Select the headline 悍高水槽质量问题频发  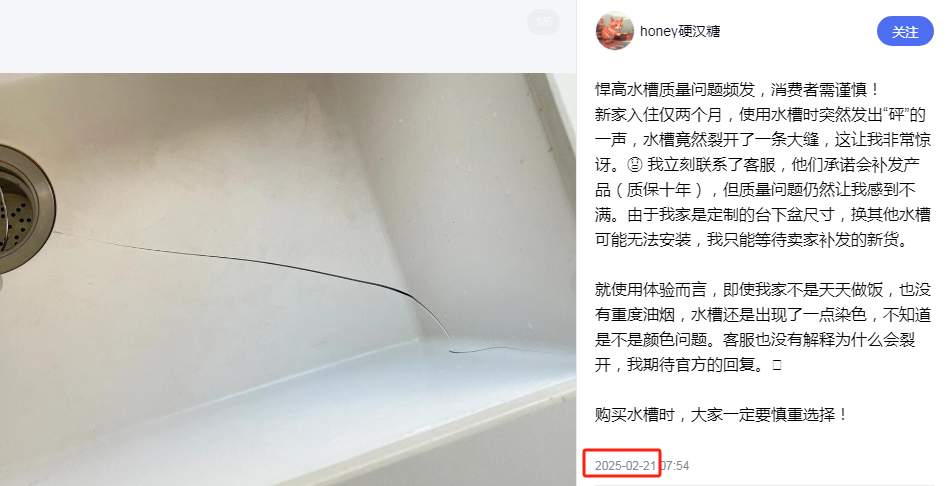675,90
